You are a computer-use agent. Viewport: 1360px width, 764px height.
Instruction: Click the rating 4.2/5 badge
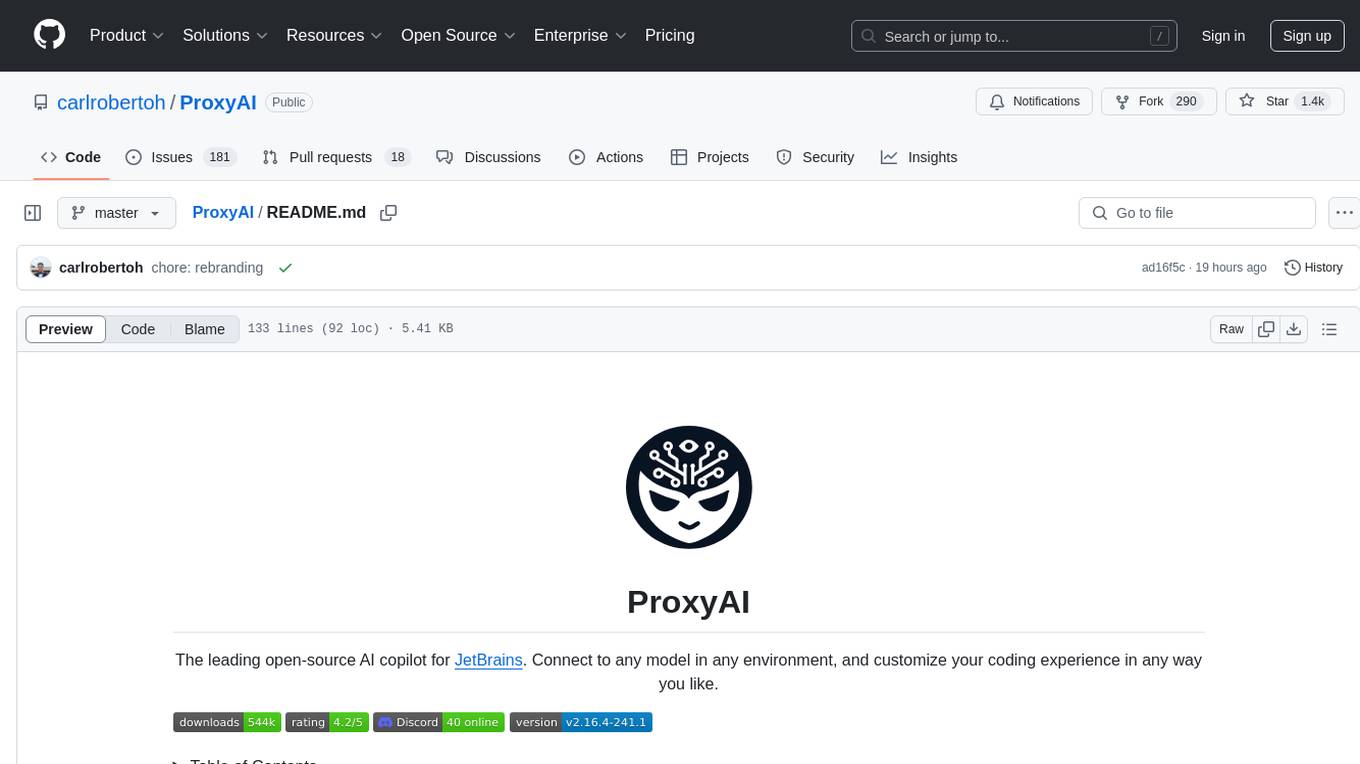pos(327,722)
